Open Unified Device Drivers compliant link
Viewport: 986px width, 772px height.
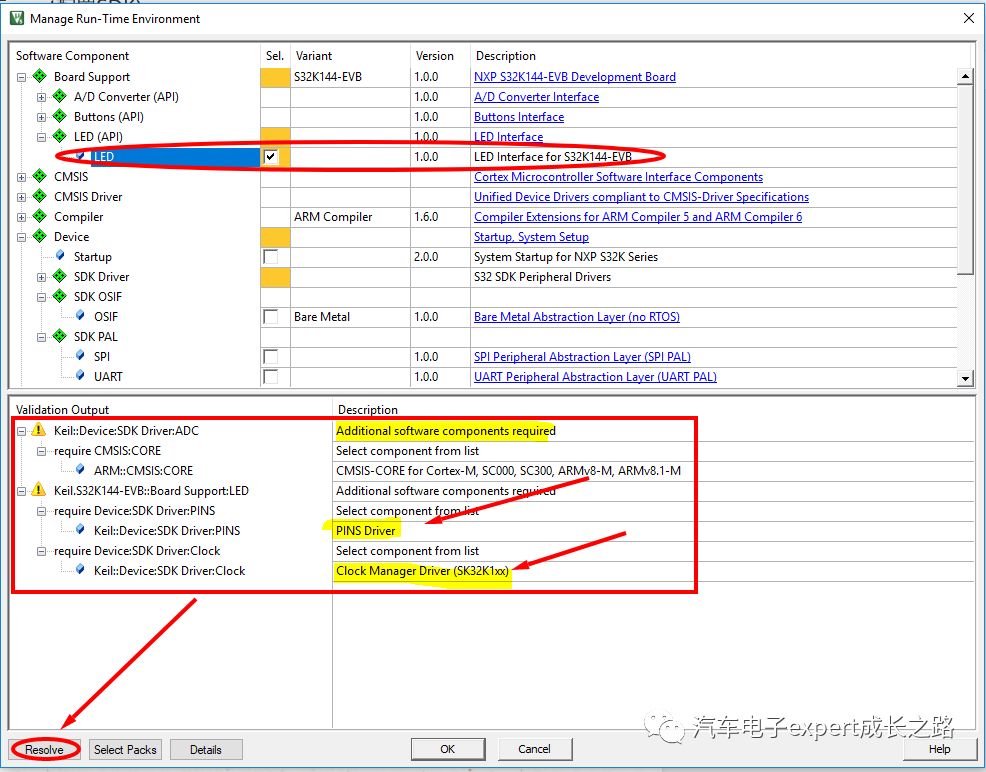[641, 197]
